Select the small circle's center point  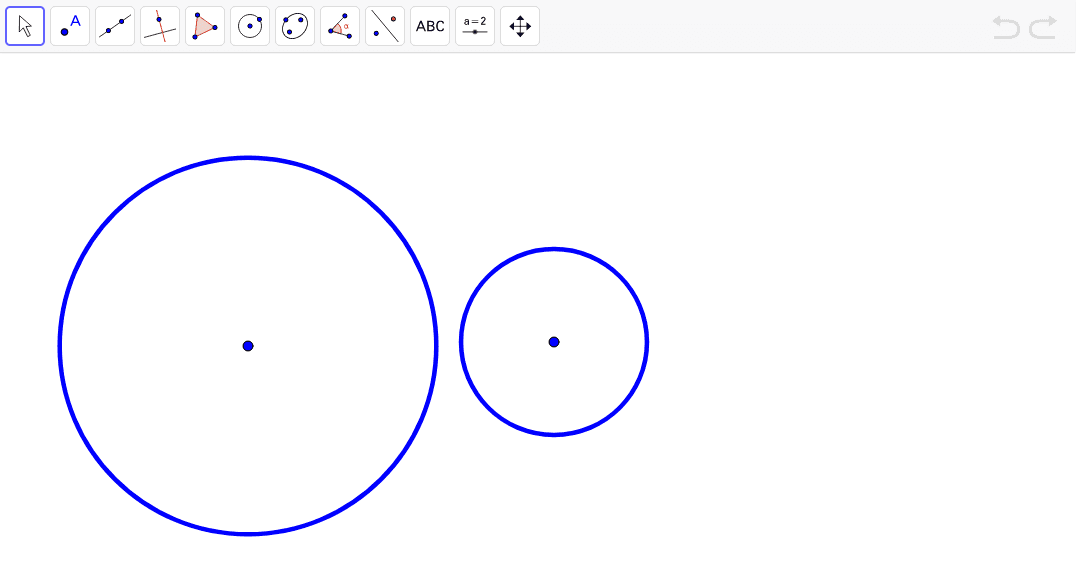(554, 342)
